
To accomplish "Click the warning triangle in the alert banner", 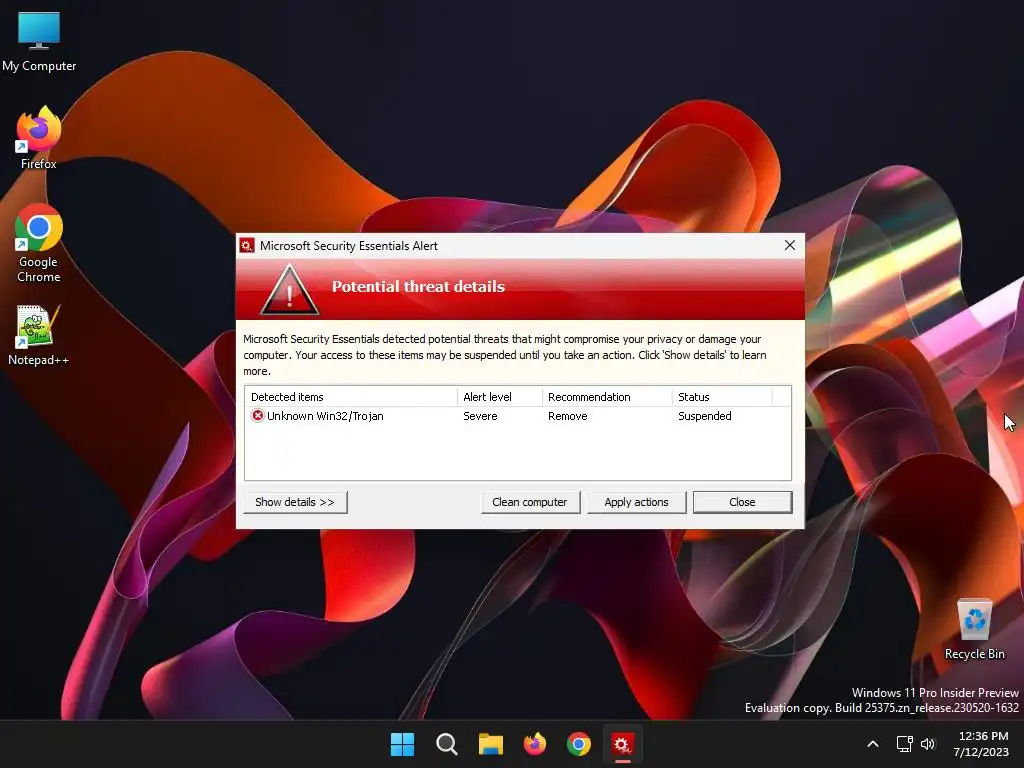I will click(x=289, y=290).
